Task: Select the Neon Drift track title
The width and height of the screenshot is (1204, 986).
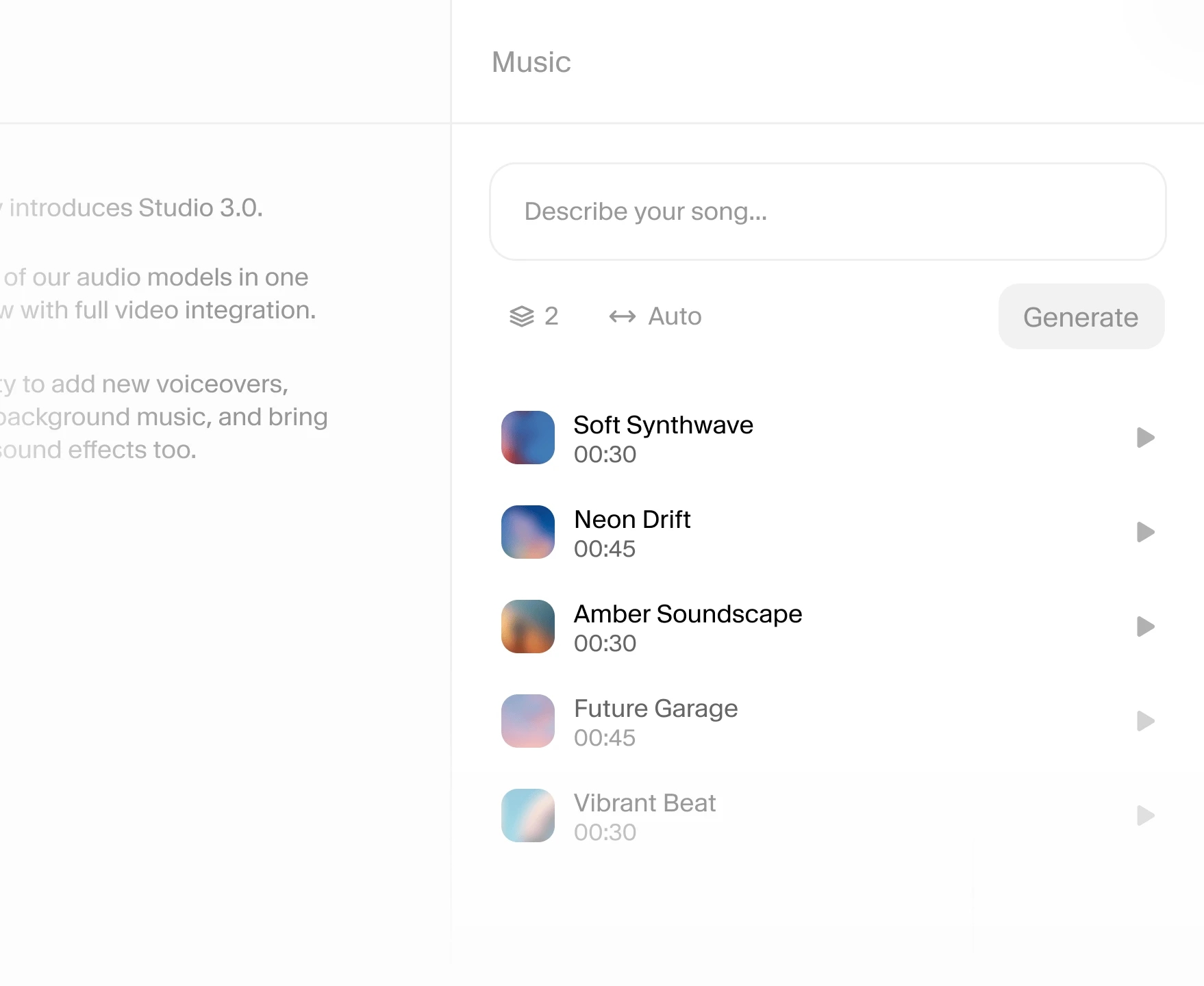Action: point(632,520)
